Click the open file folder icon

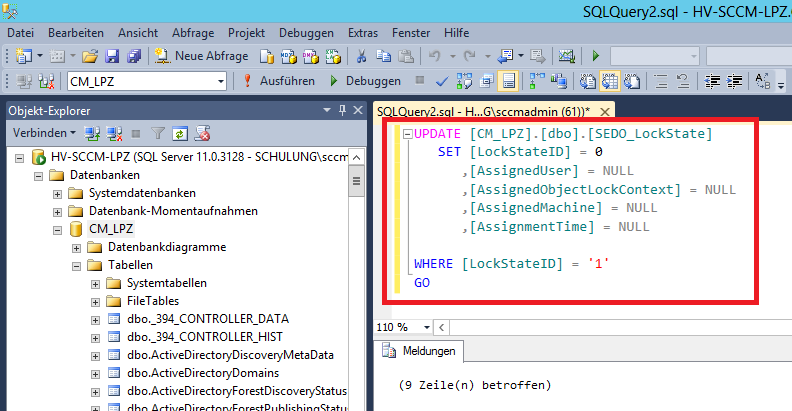pos(90,56)
